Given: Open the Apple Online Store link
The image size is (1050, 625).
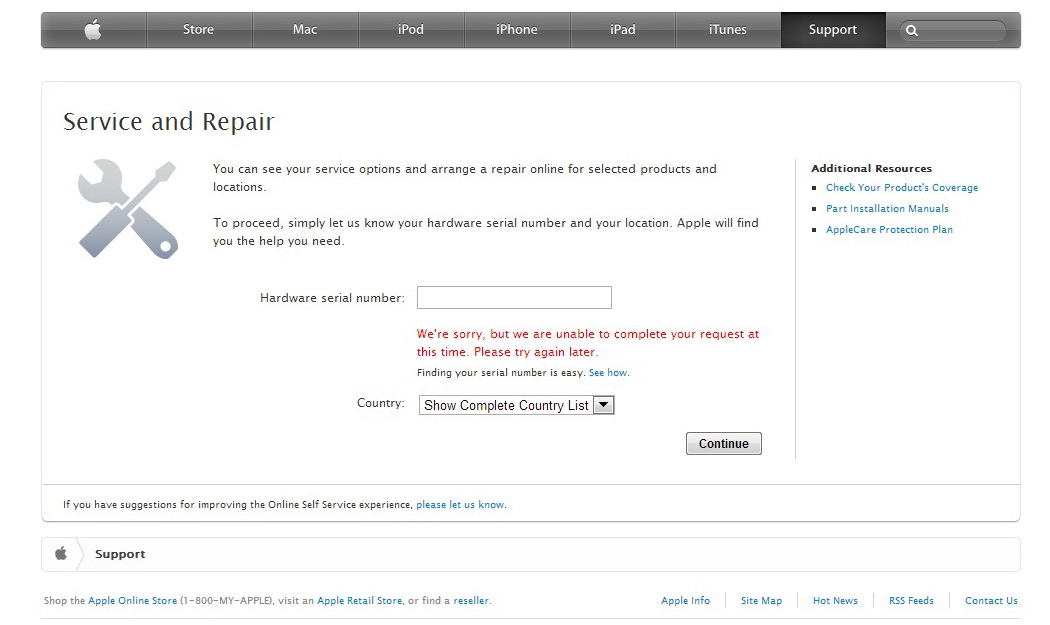Looking at the screenshot, I should [x=133, y=600].
